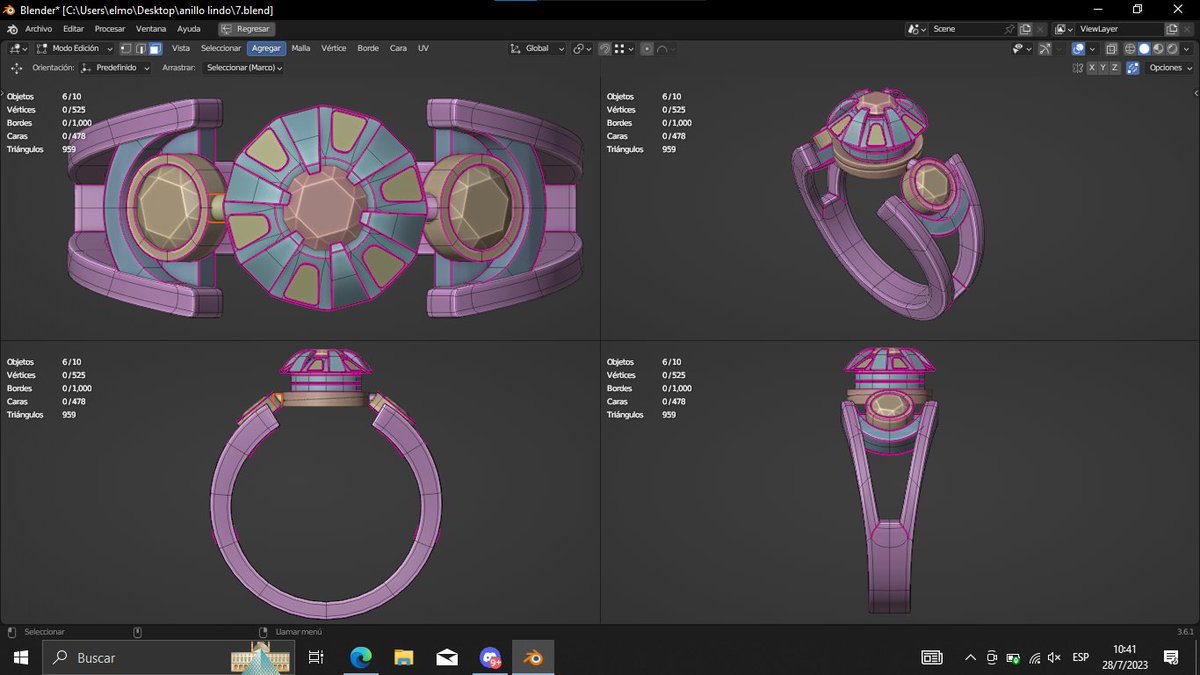Open the editor type selector

click(x=18, y=48)
